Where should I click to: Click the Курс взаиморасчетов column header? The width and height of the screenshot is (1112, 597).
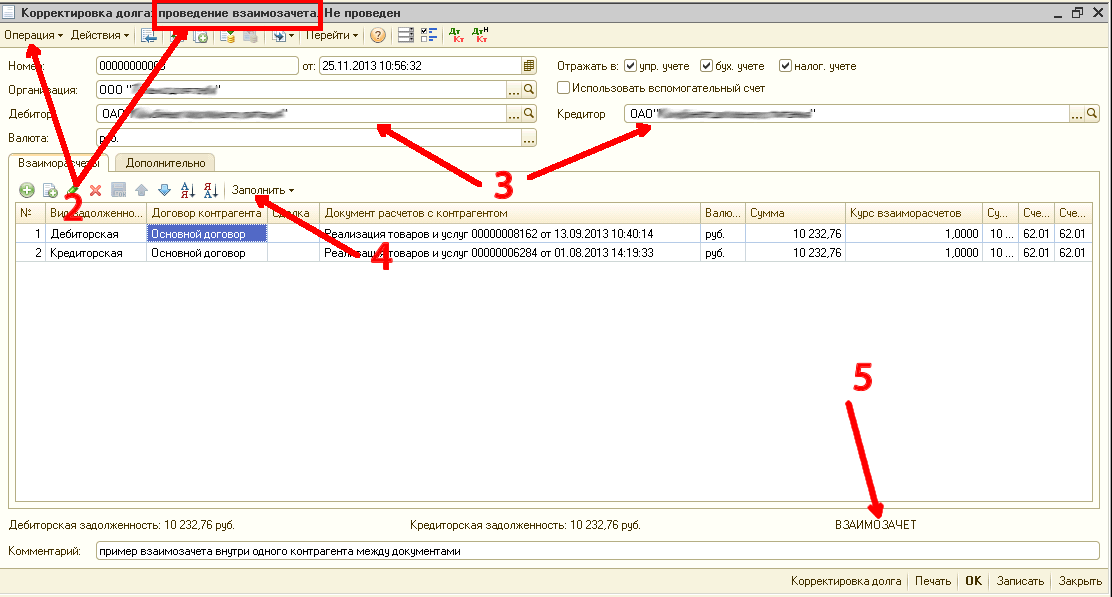[x=913, y=213]
